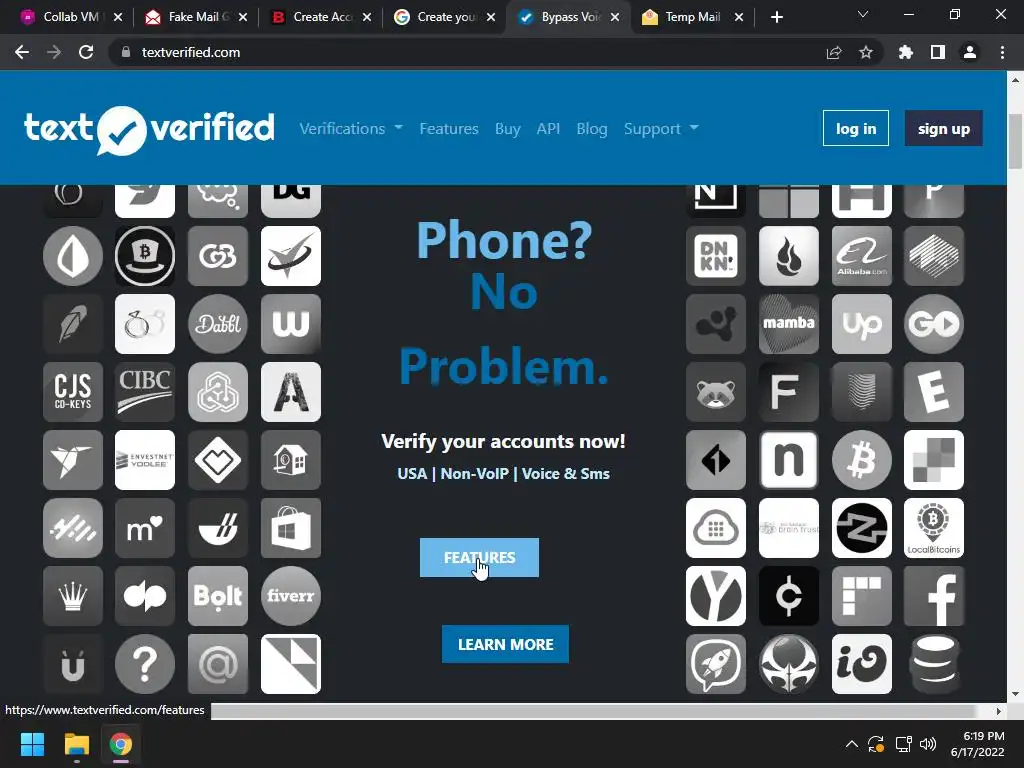Select the Microsoft Store bag icon
The image size is (1024, 768).
pyautogui.click(x=291, y=528)
